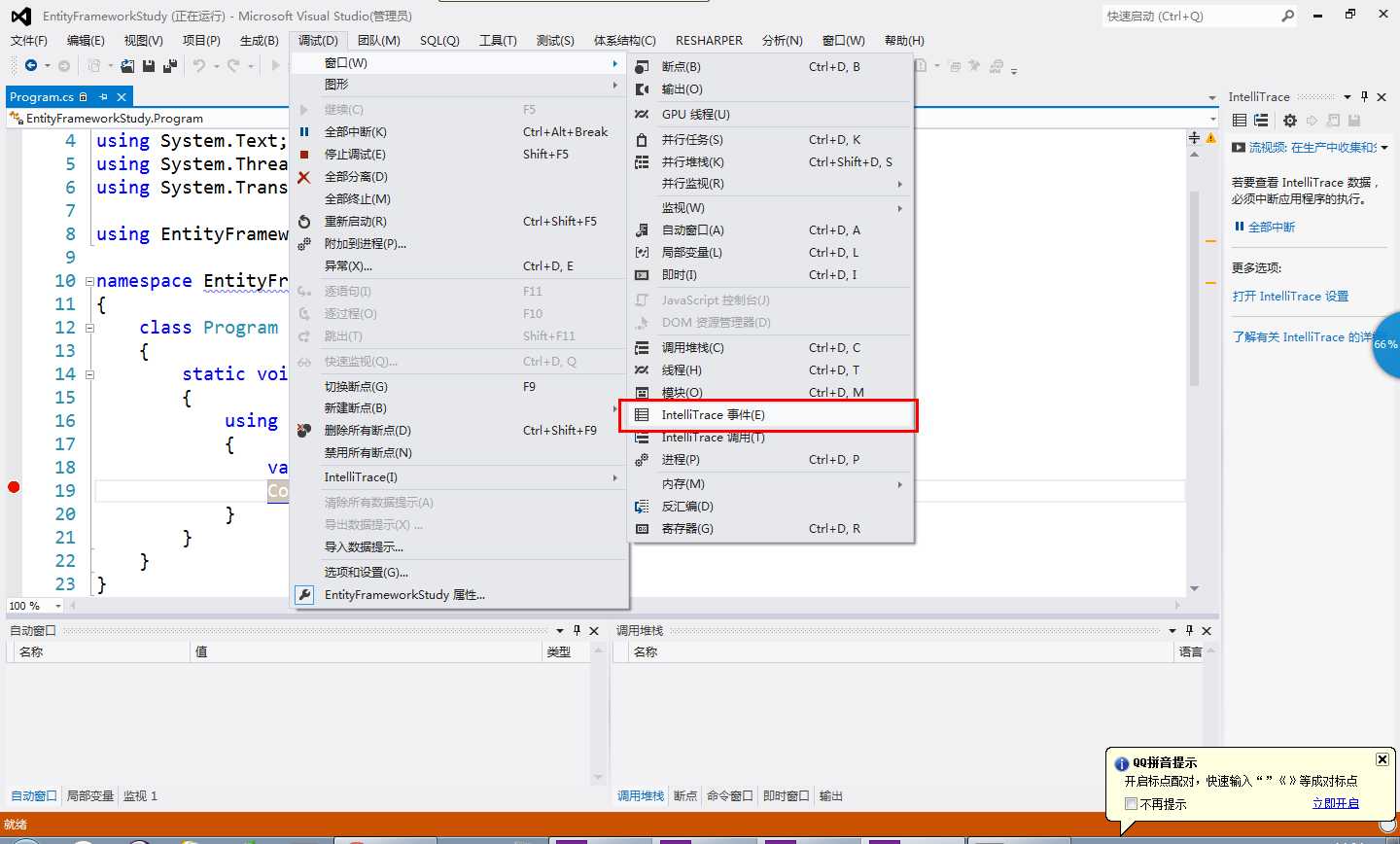The width and height of the screenshot is (1400, 844).
Task: Switch to the 即时窗口 tab
Action: (x=786, y=796)
